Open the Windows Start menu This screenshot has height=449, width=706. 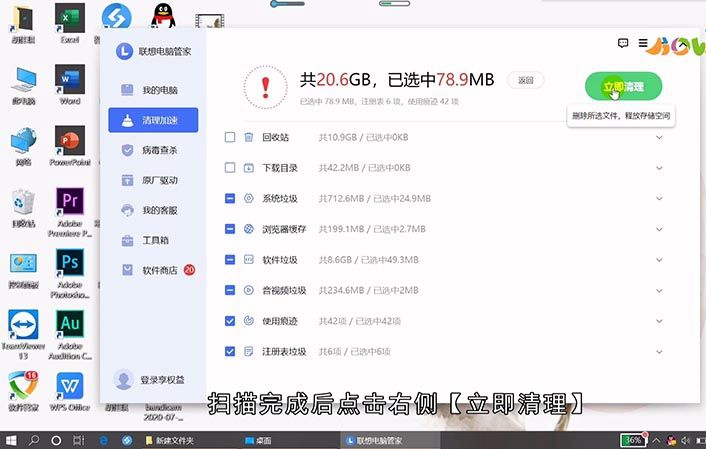click(11, 440)
